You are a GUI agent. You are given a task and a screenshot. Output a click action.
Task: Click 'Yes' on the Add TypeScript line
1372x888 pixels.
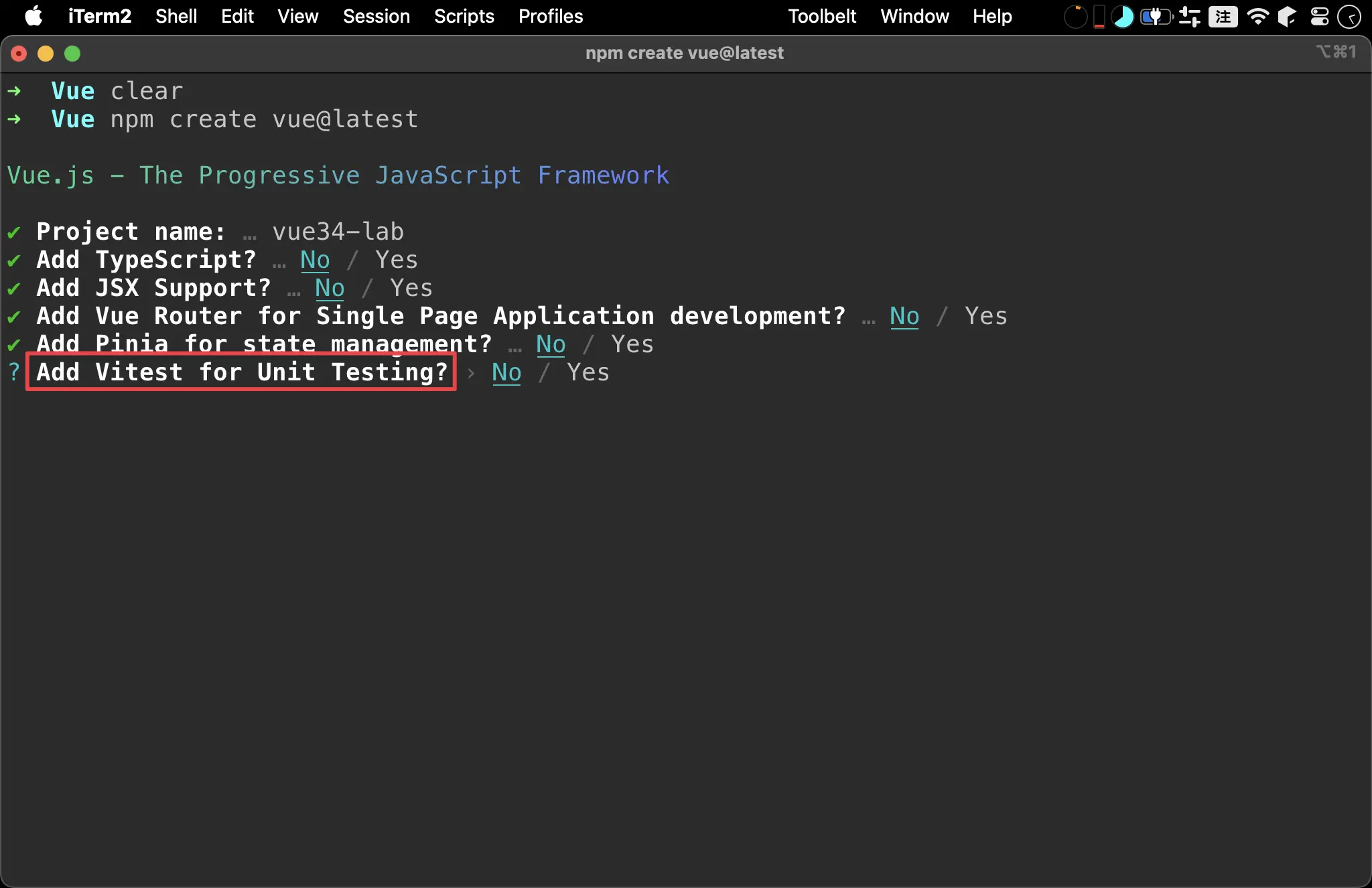397,260
